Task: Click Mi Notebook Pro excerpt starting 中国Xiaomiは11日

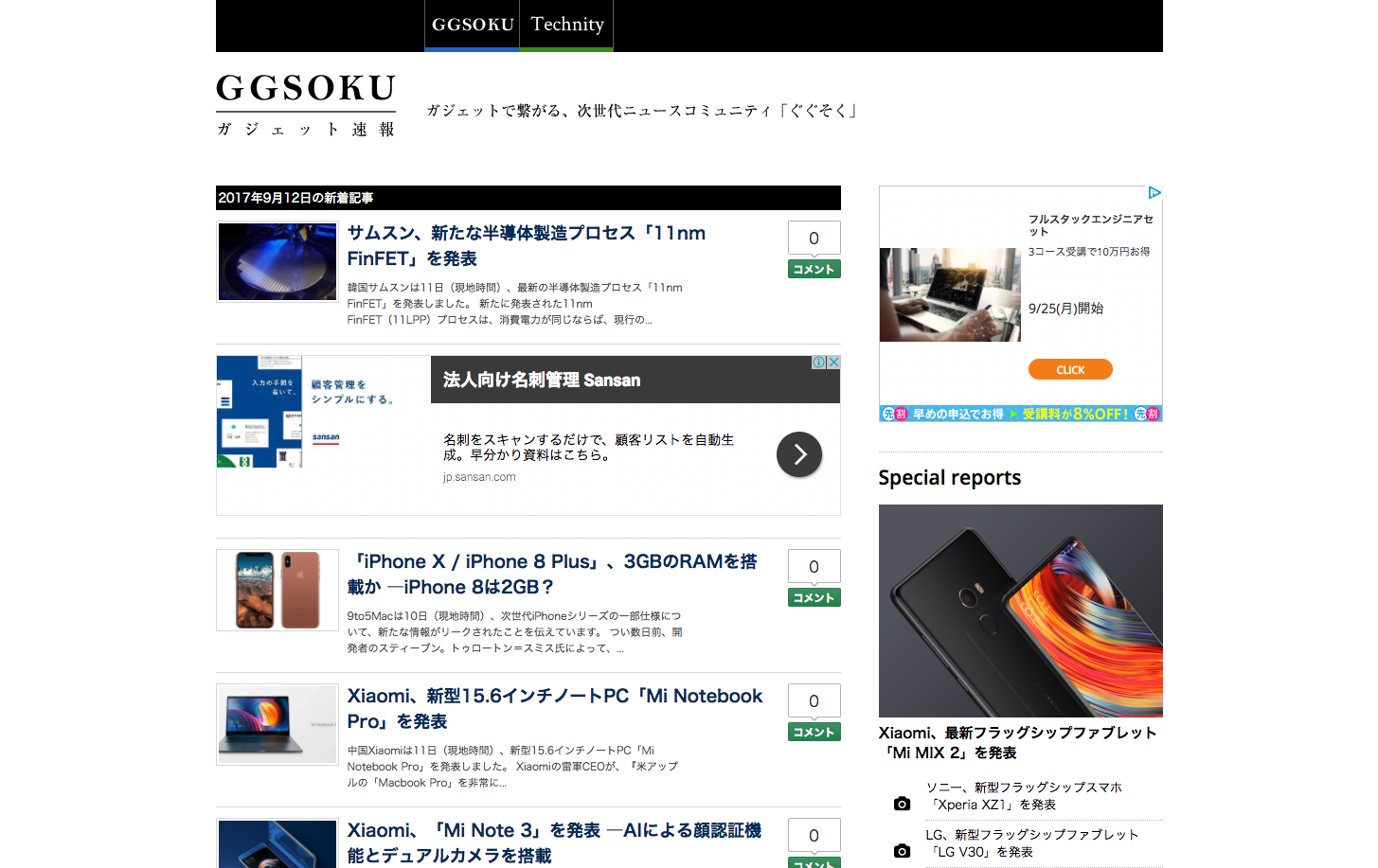Action: click(x=512, y=766)
